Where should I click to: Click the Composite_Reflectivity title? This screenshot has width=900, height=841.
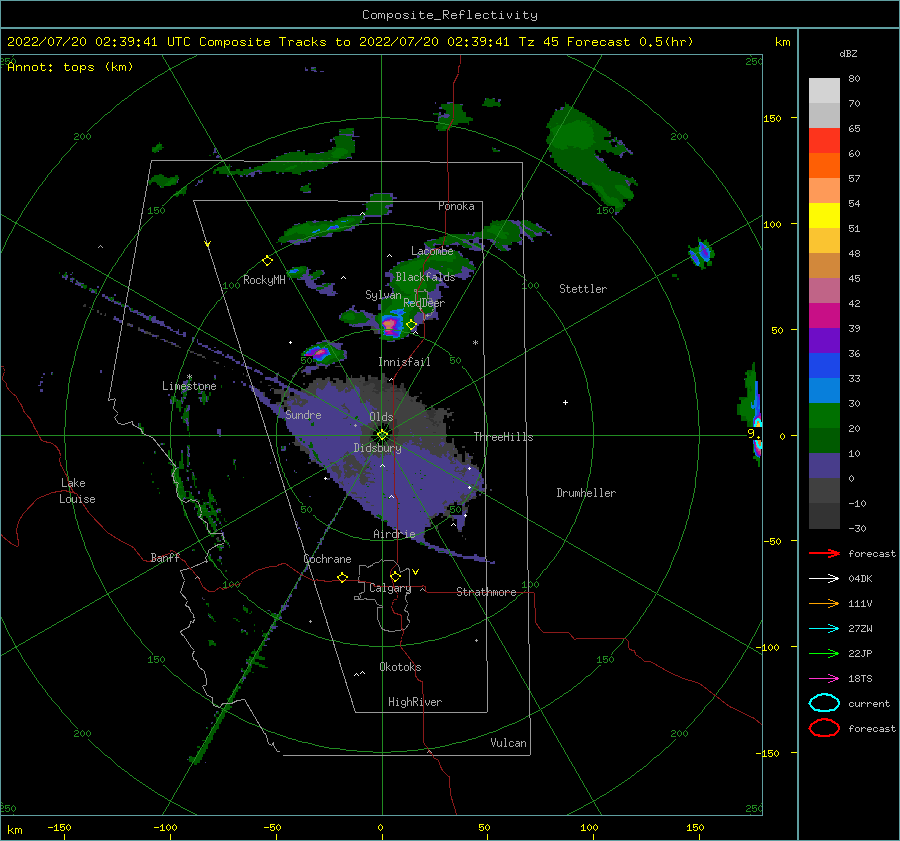point(450,15)
